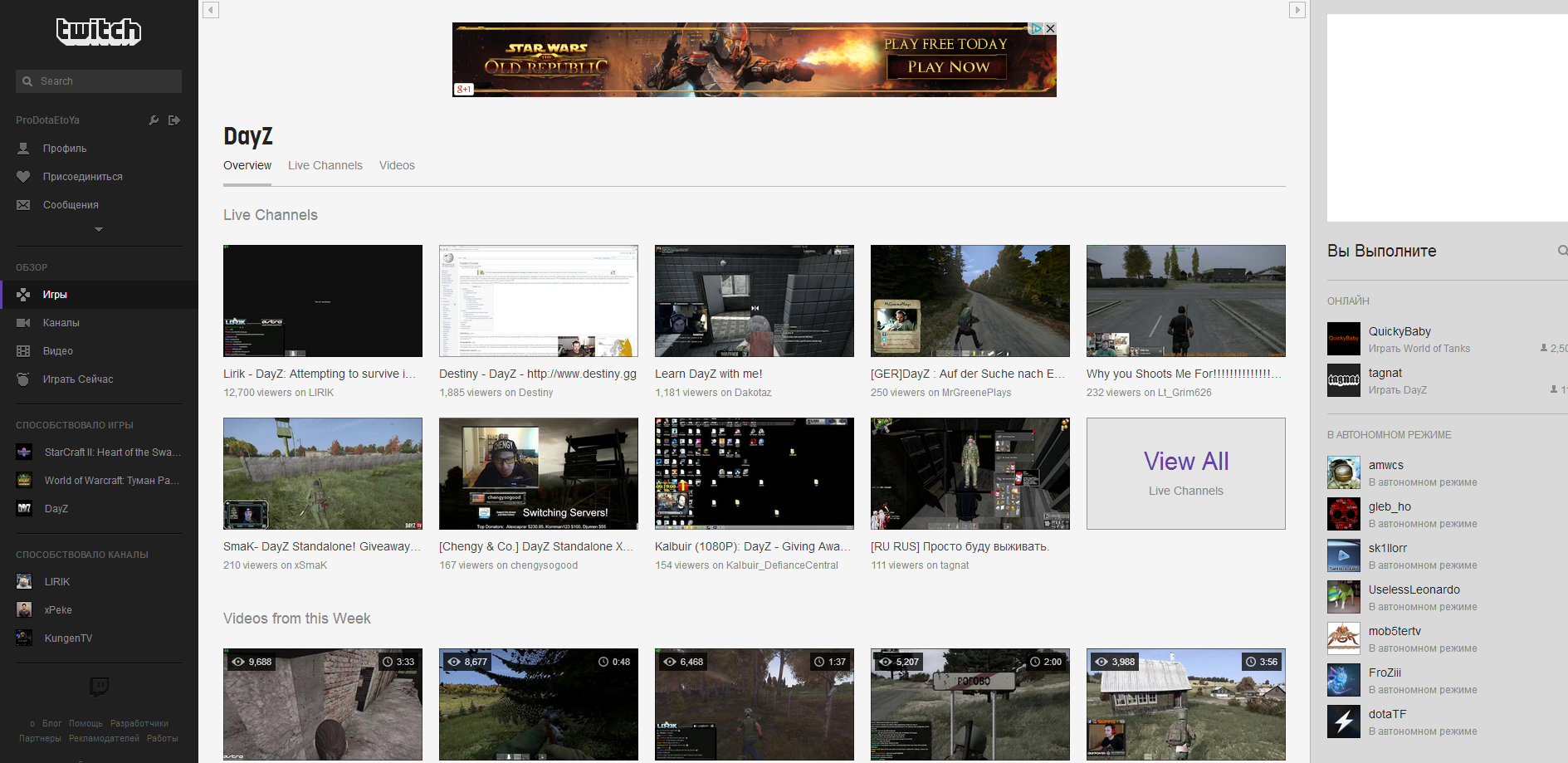Open the Помощь footer link

(x=86, y=724)
